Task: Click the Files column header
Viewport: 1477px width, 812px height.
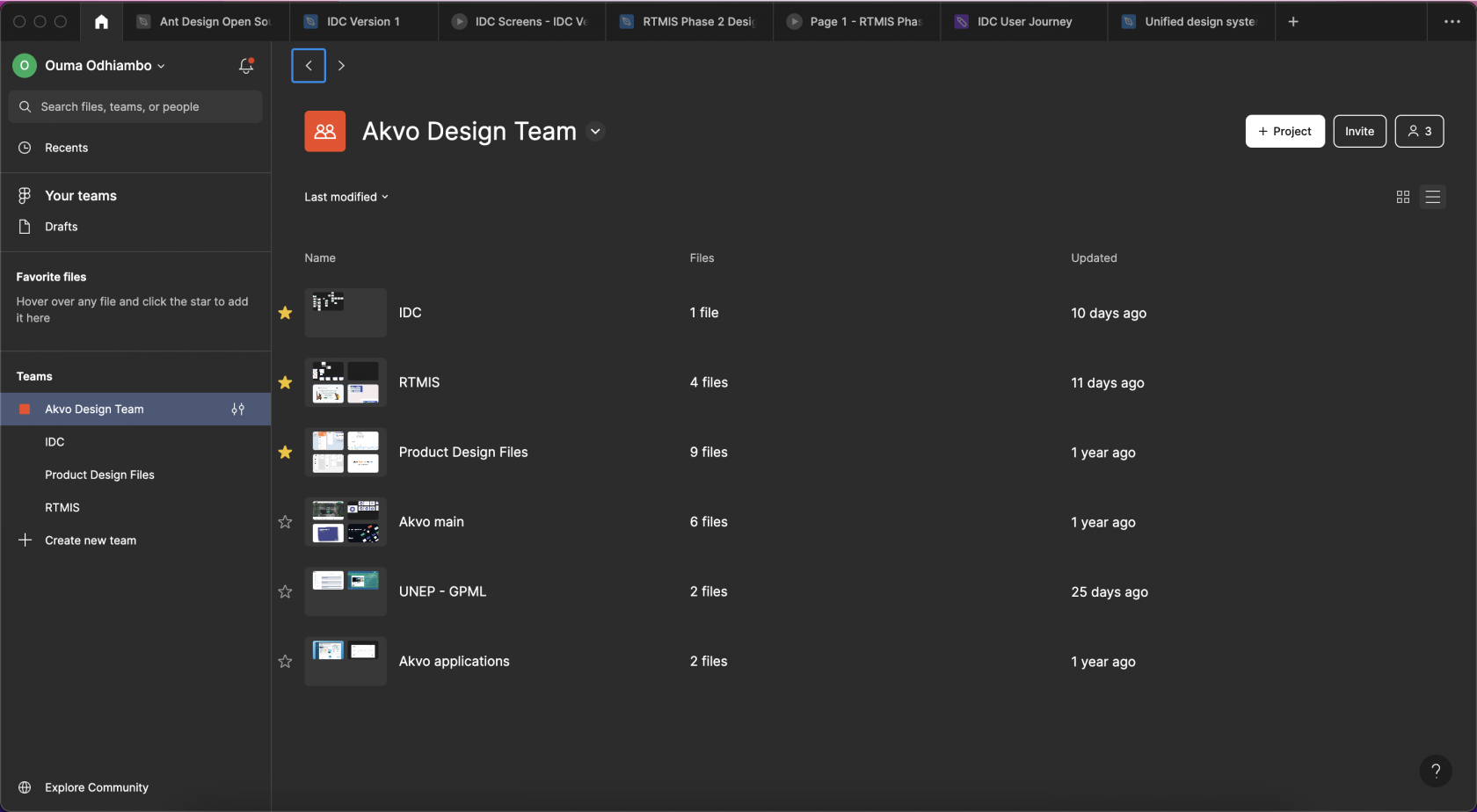Action: tap(702, 257)
